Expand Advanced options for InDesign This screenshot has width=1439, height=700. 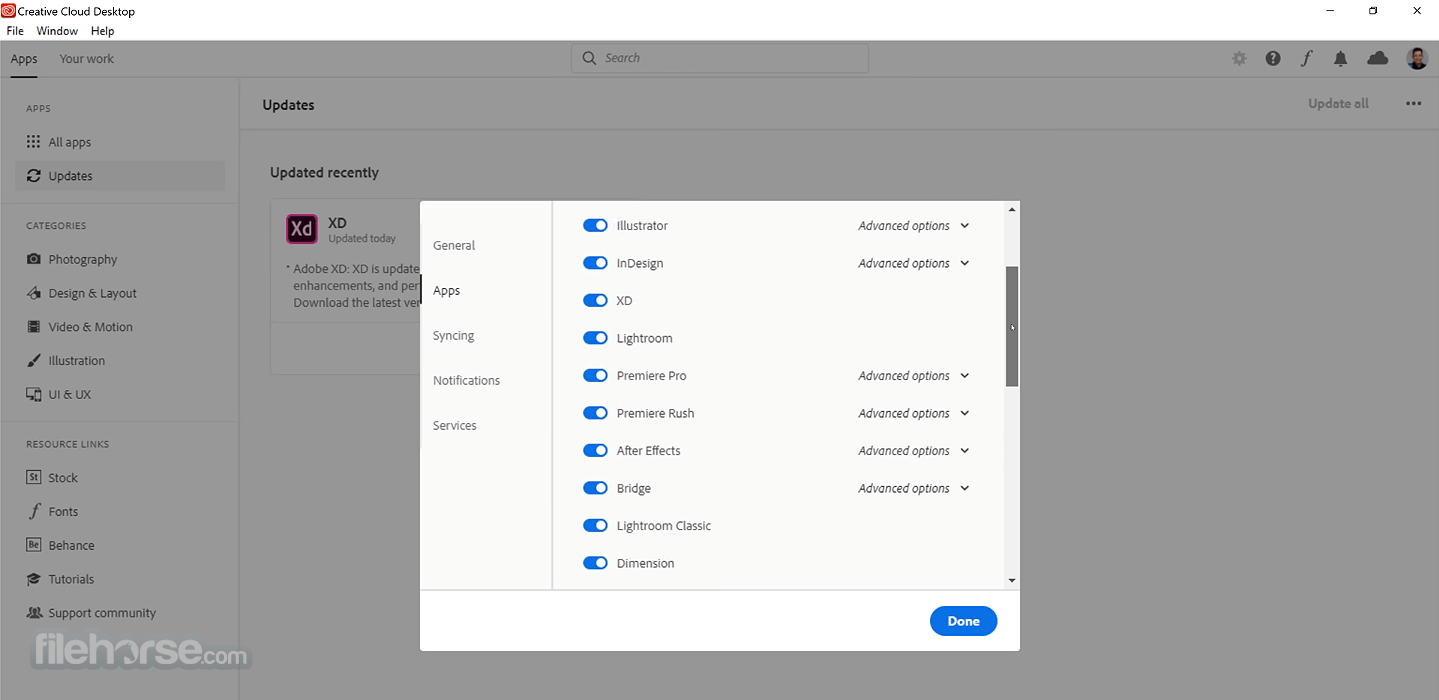click(914, 263)
